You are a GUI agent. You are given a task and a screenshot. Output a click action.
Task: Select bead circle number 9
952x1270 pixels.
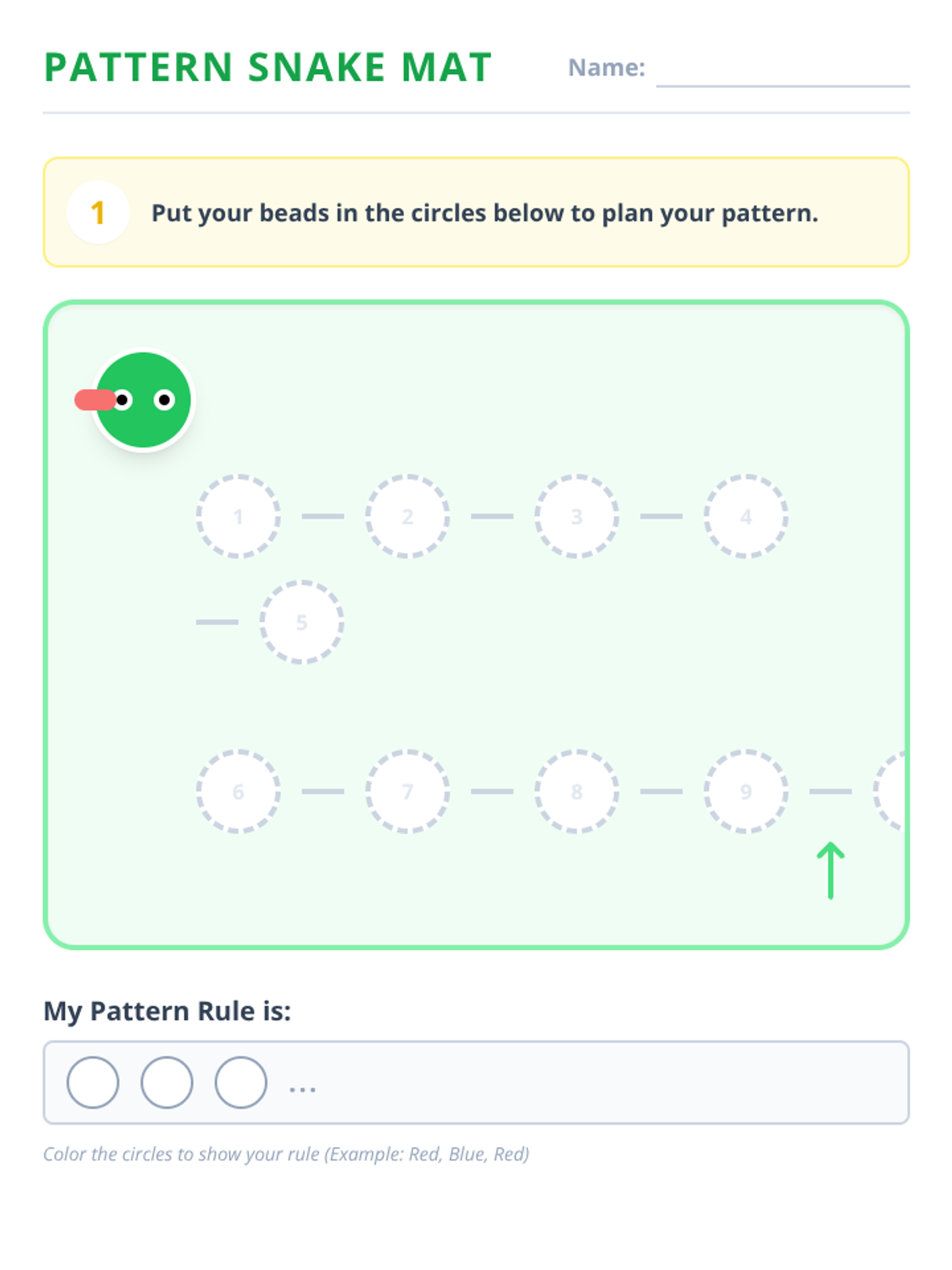coord(746,791)
